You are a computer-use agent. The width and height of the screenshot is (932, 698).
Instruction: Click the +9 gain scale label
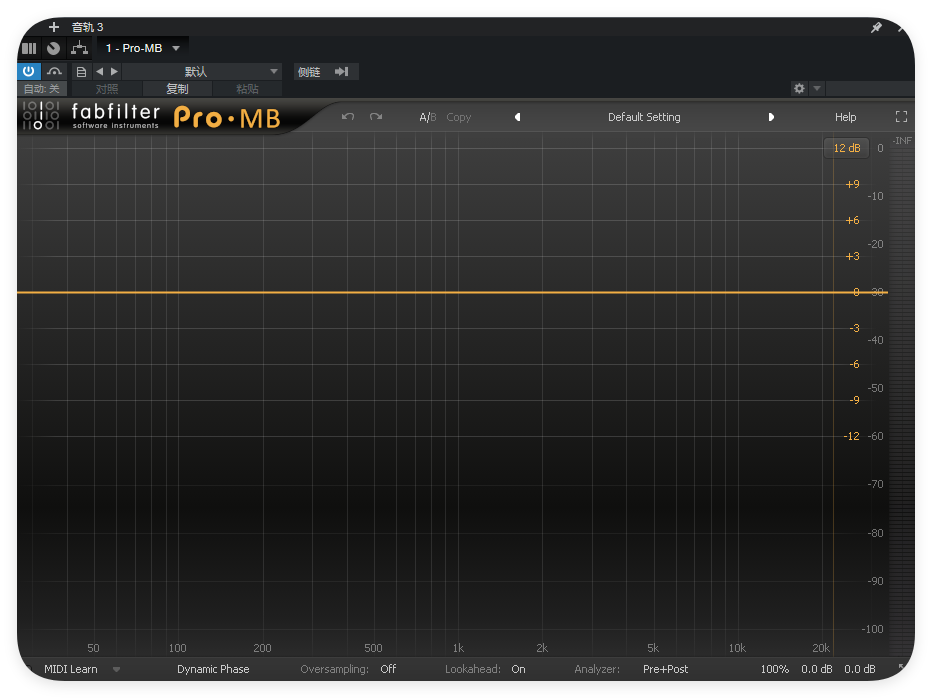point(852,184)
